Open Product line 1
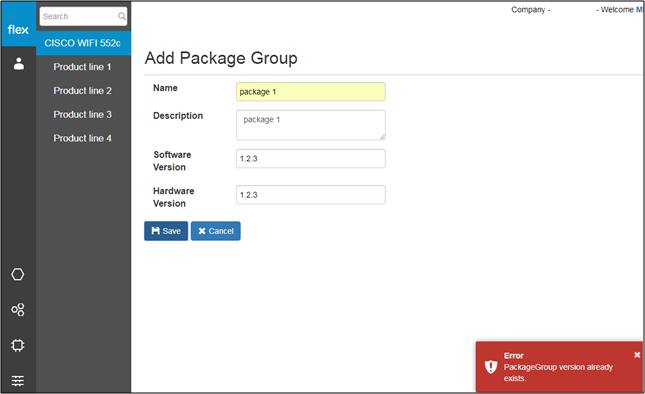Screen dimensions: 645x394 (x=82, y=67)
